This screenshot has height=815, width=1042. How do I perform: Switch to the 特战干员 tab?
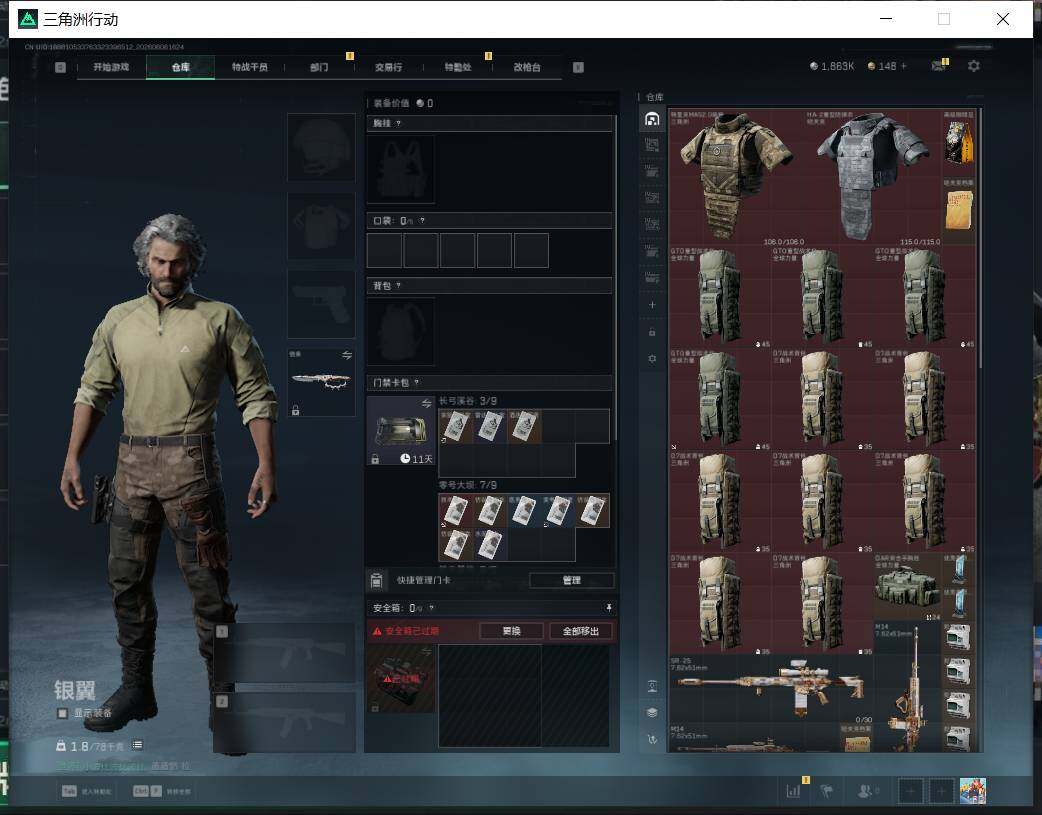click(x=250, y=67)
